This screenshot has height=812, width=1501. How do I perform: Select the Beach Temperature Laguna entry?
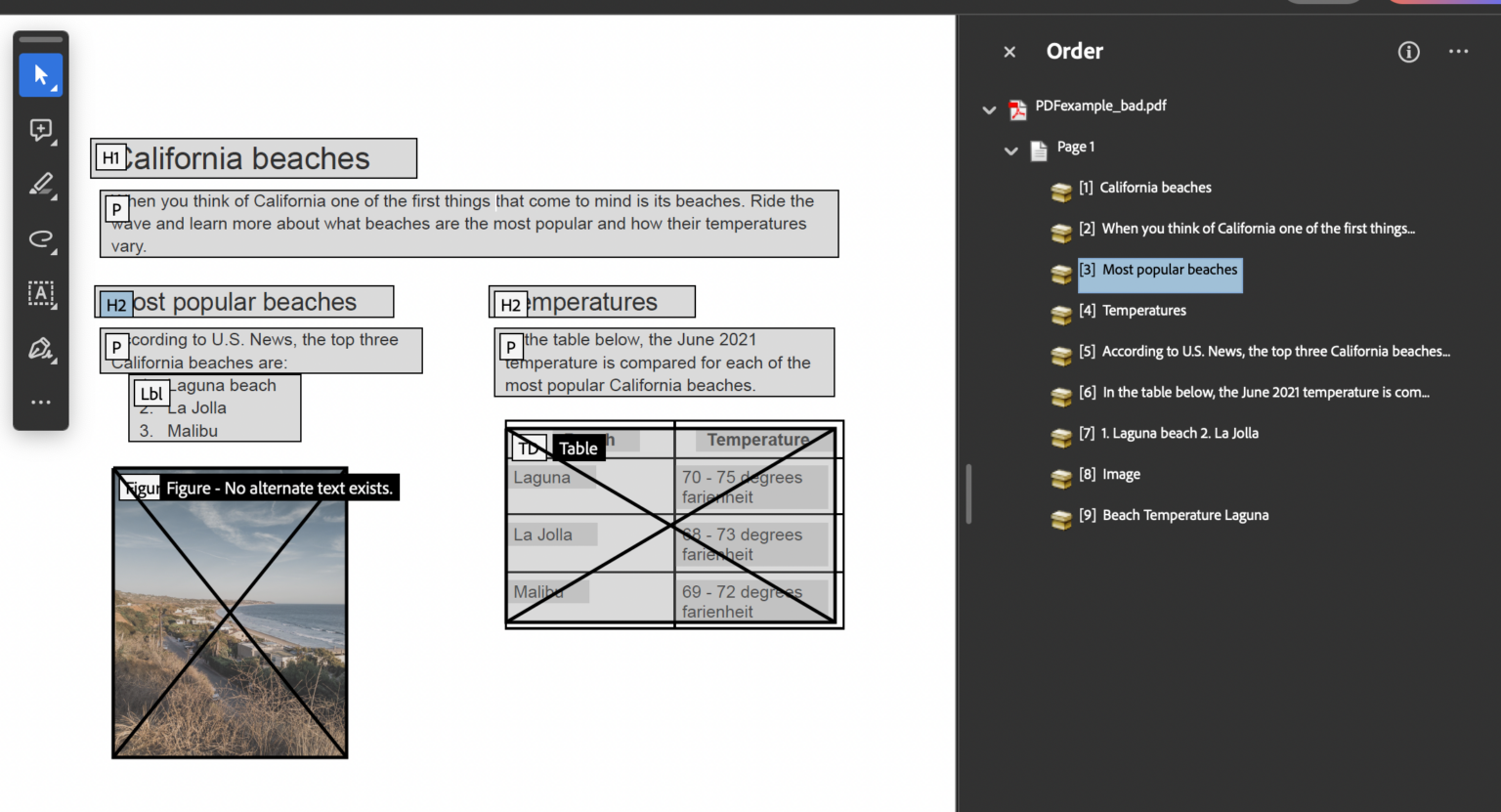tap(1184, 515)
